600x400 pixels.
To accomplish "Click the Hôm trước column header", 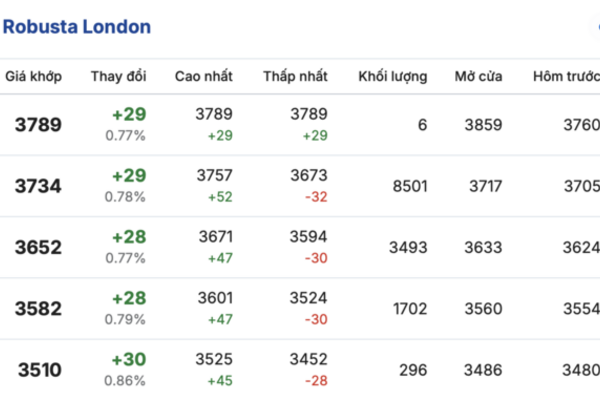I will [565, 77].
